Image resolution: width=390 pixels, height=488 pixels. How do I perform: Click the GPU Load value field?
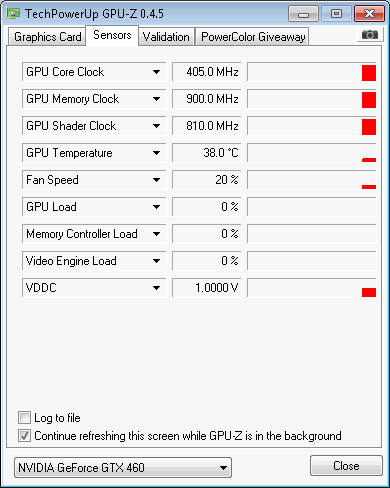[x=206, y=207]
